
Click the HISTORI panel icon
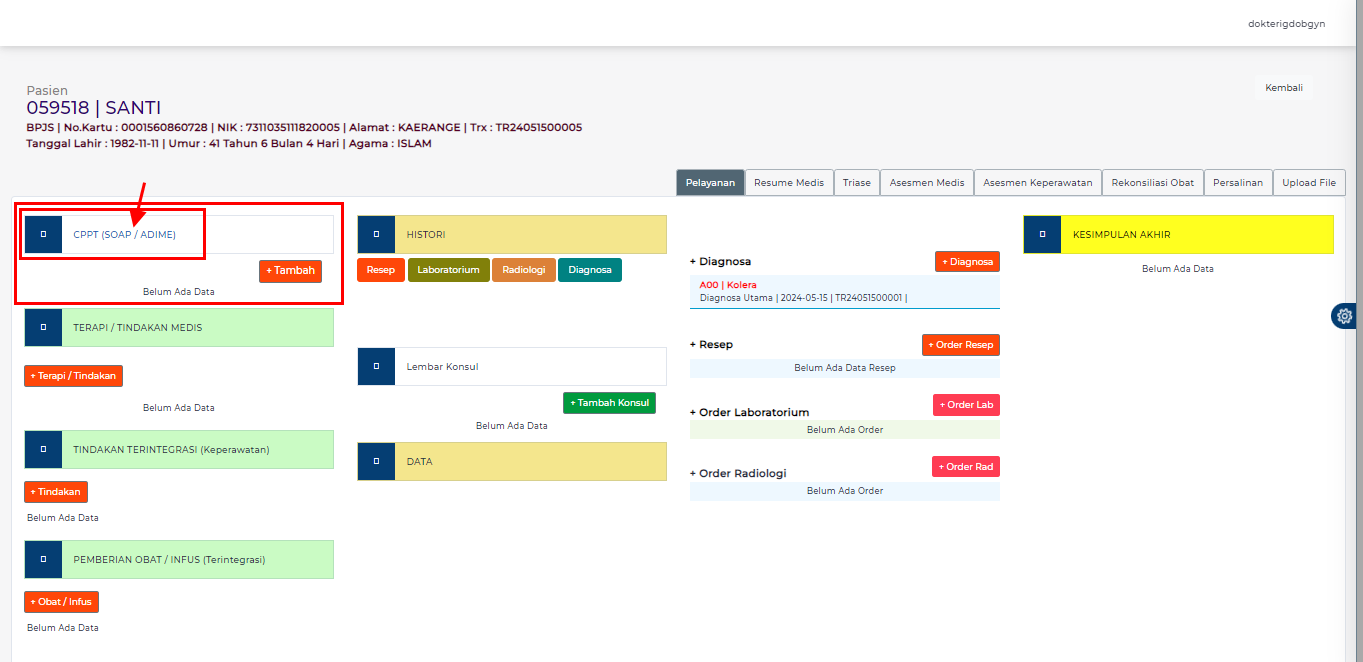click(x=376, y=233)
